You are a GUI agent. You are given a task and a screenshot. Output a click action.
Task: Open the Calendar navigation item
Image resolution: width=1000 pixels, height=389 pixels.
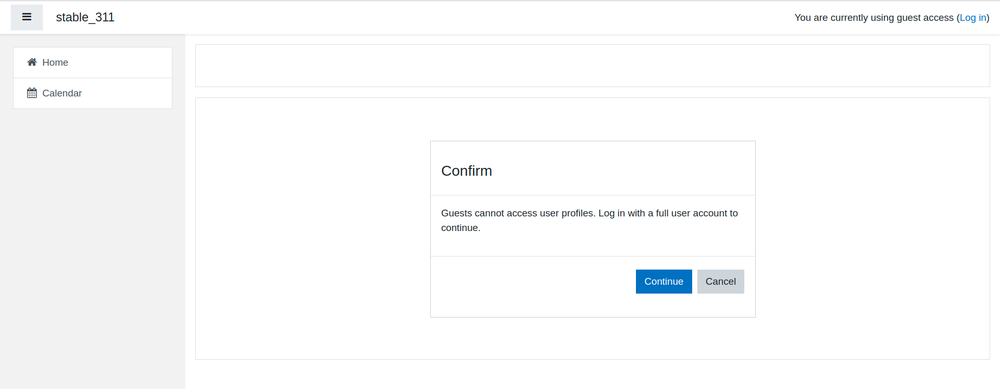[92, 93]
